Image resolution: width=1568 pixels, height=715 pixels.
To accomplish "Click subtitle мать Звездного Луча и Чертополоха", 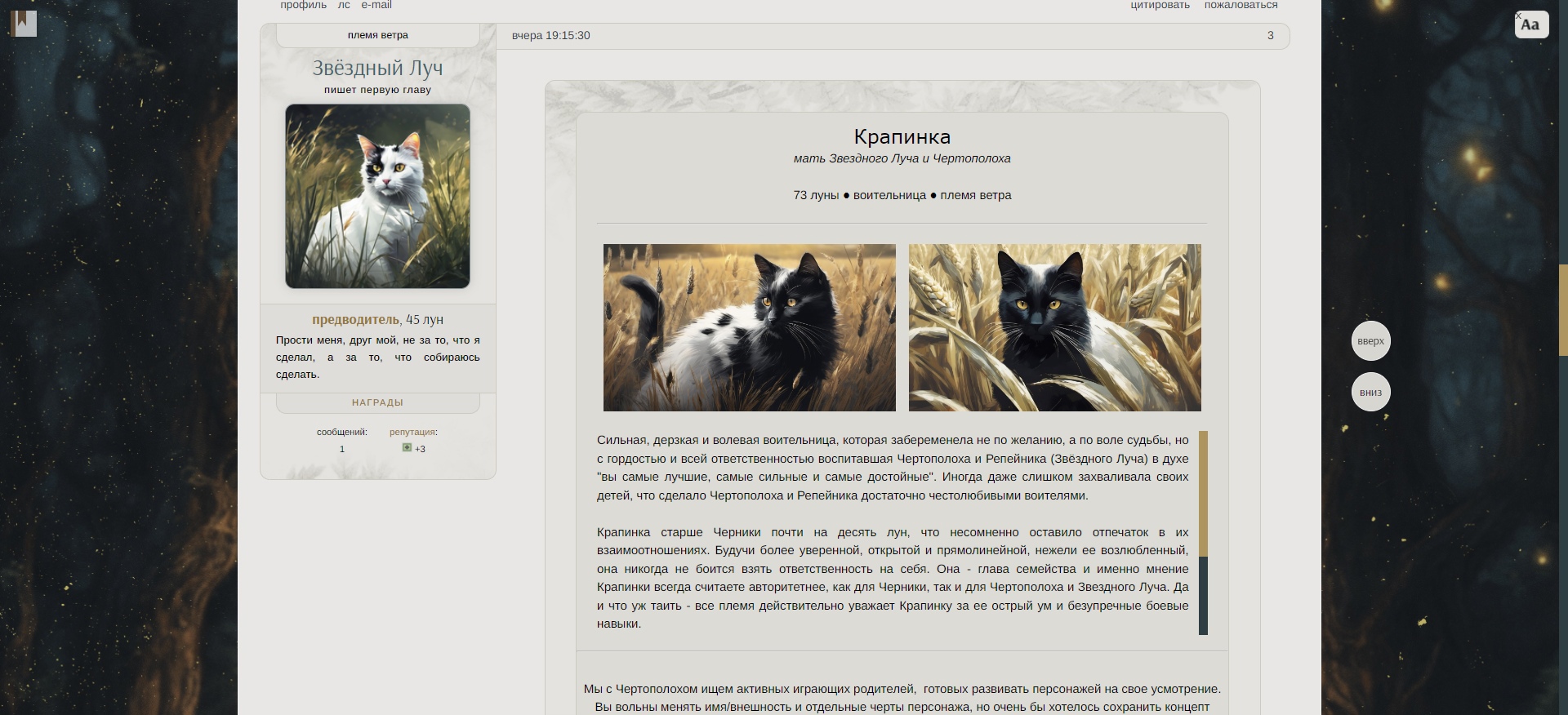I will coord(902,158).
